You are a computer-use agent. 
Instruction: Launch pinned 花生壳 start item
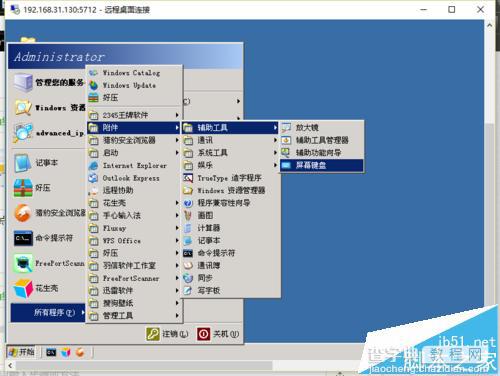click(49, 288)
